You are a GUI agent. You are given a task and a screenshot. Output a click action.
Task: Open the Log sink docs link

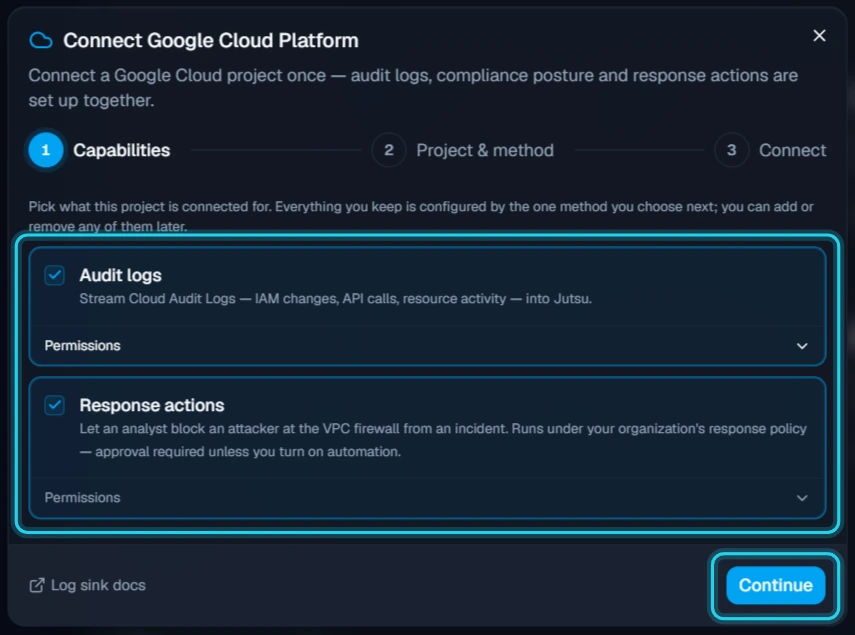click(x=87, y=585)
